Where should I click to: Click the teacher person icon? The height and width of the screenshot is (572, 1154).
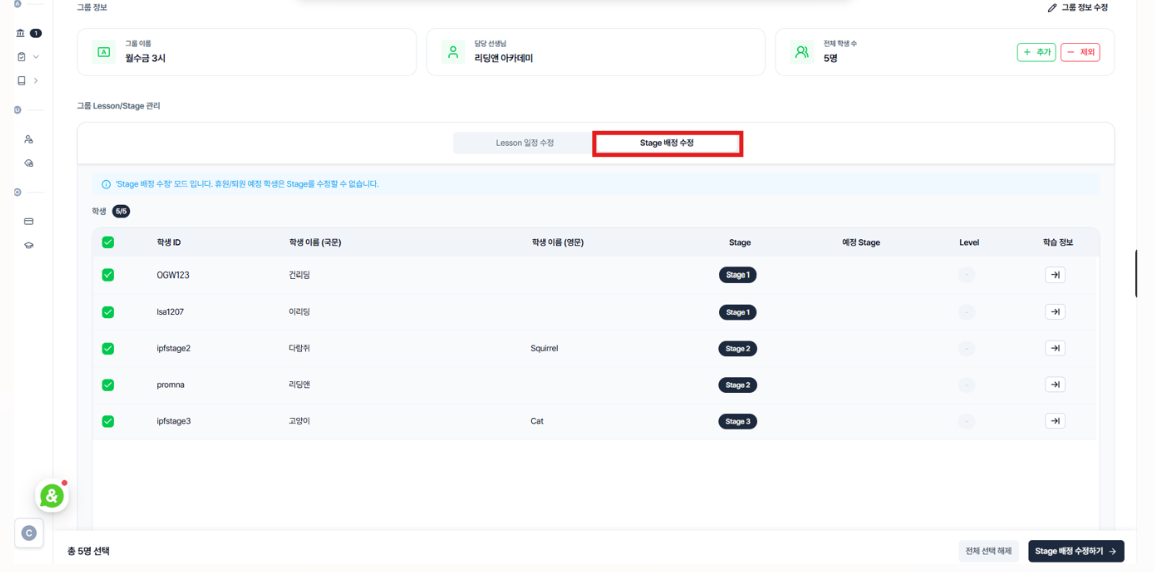pos(453,52)
